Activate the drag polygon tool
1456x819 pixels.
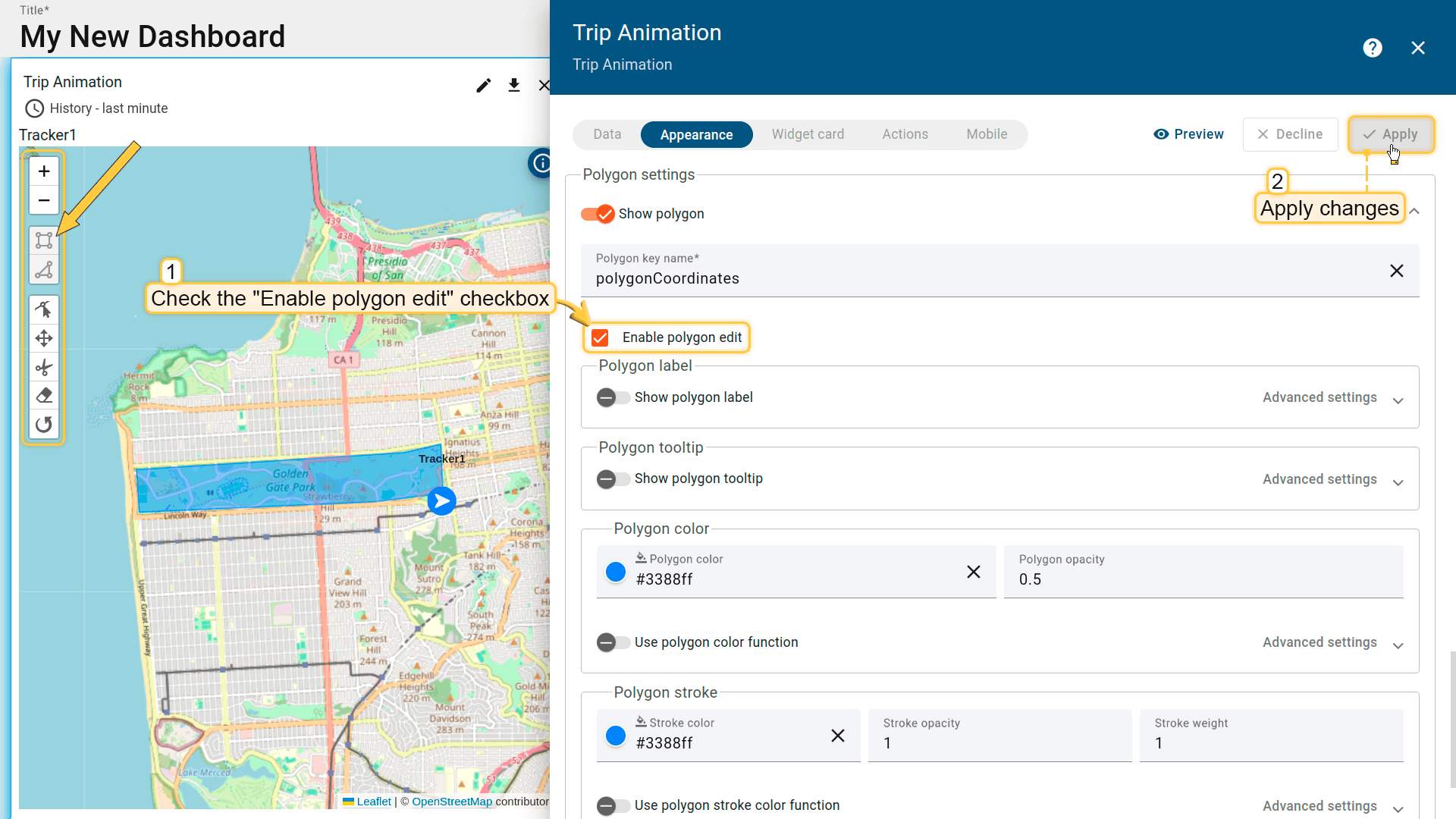44,338
